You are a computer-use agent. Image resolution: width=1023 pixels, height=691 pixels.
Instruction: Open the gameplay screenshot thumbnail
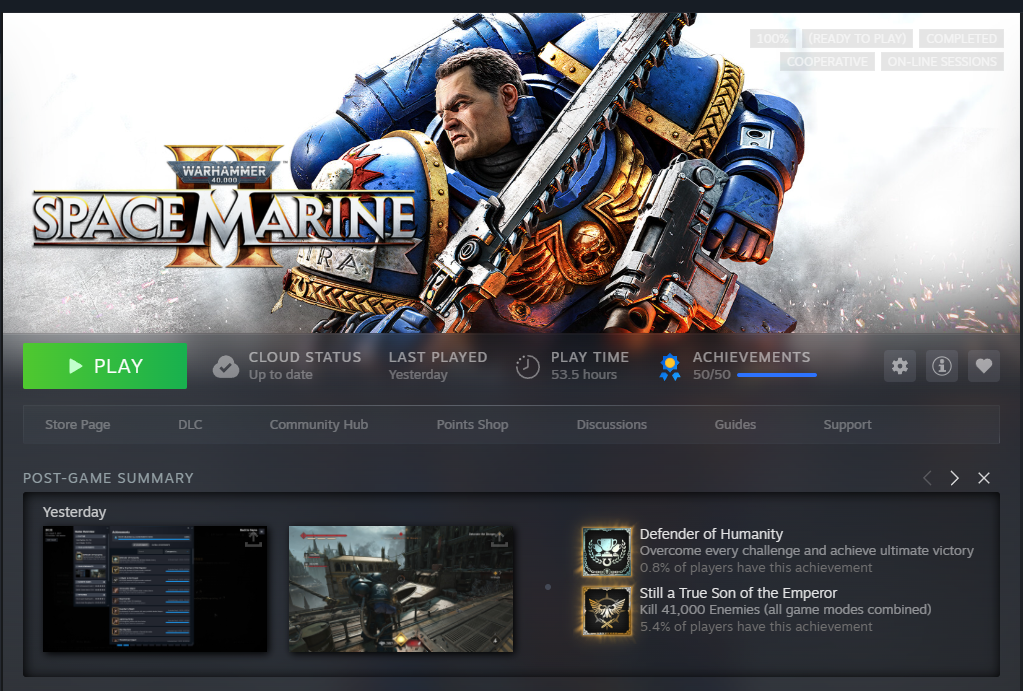(x=401, y=589)
